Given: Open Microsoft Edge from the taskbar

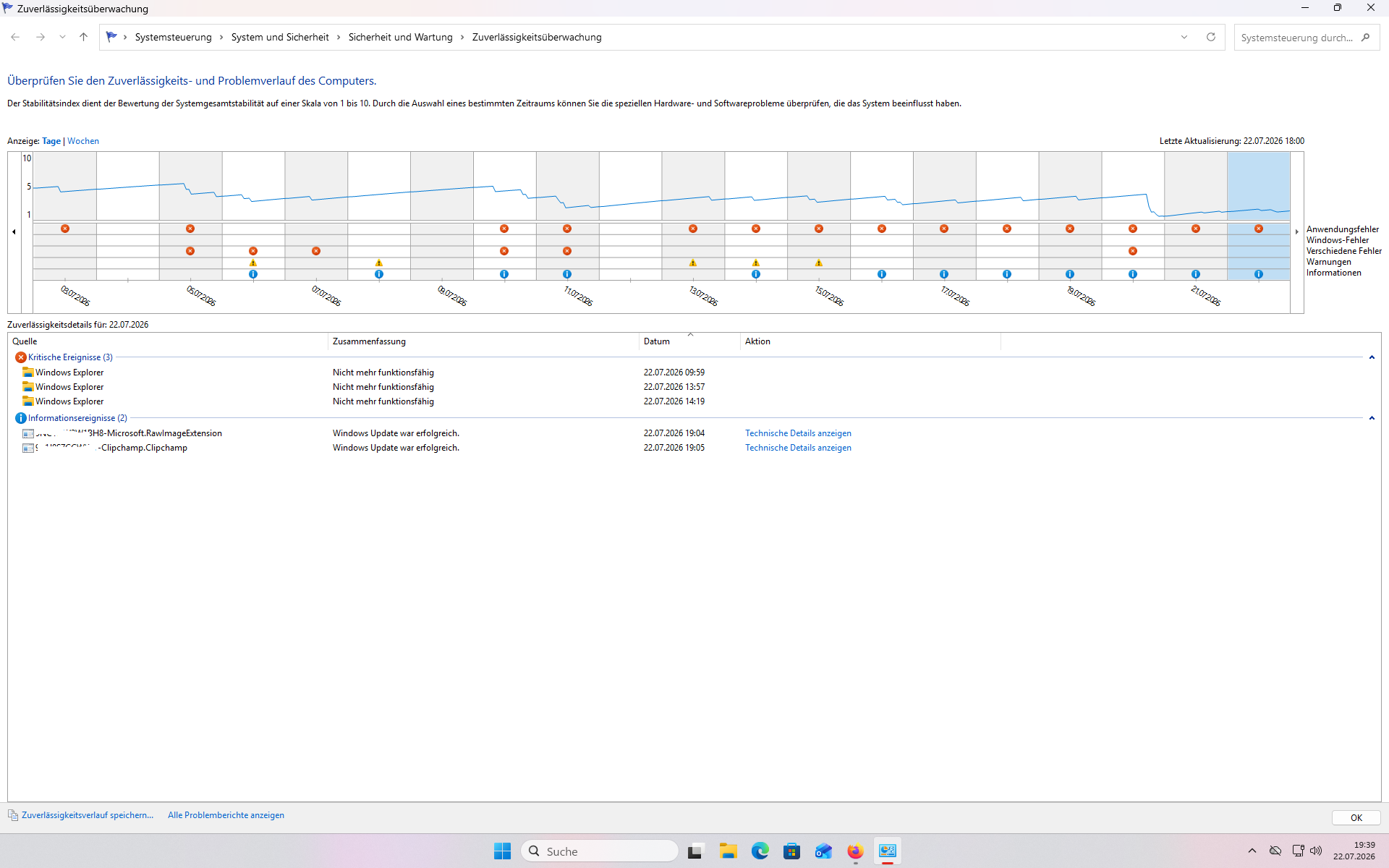Looking at the screenshot, I should (760, 851).
